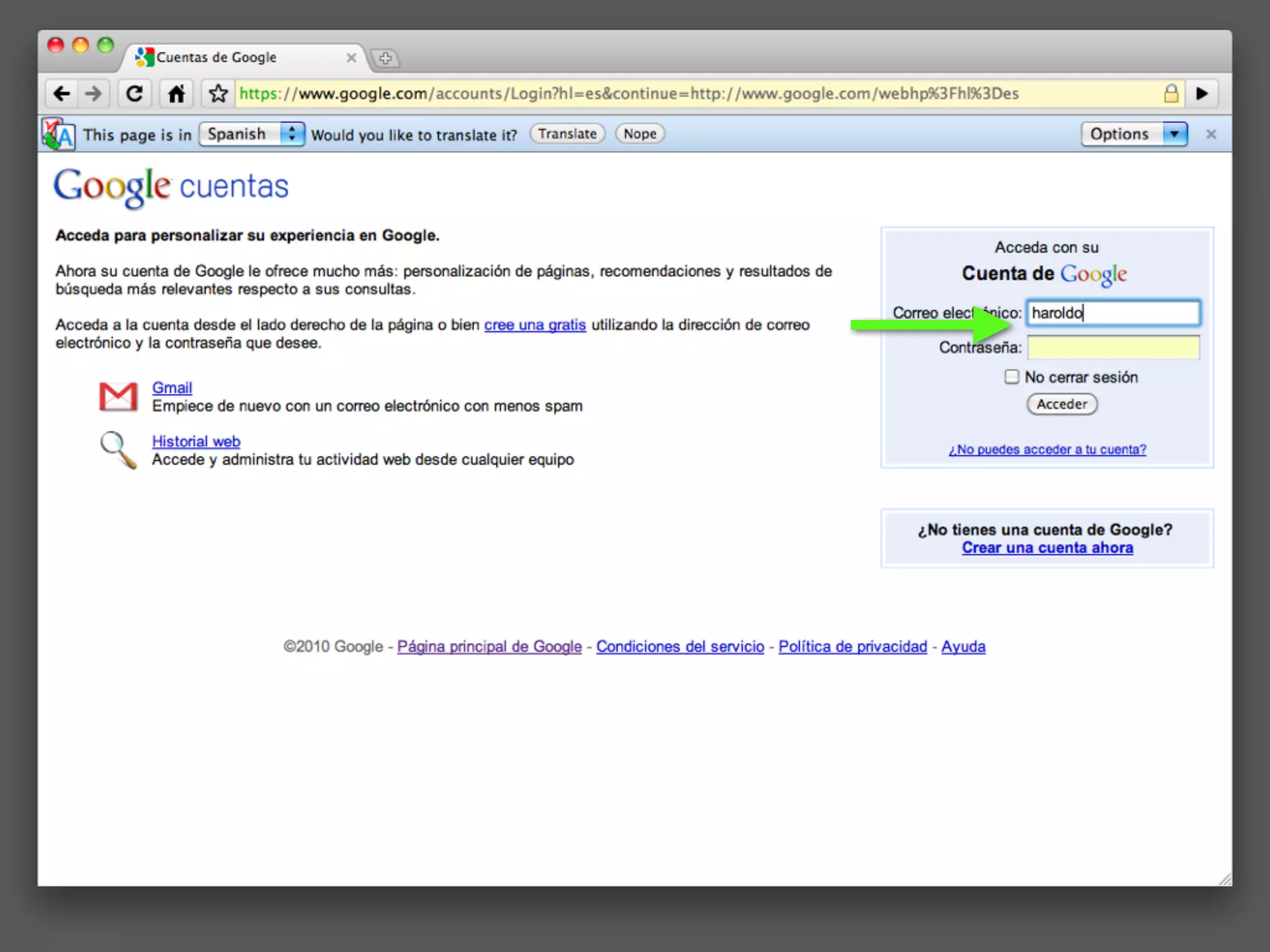Click the Historial web magnifier icon
Viewport: 1270px width, 952px height.
coord(118,450)
